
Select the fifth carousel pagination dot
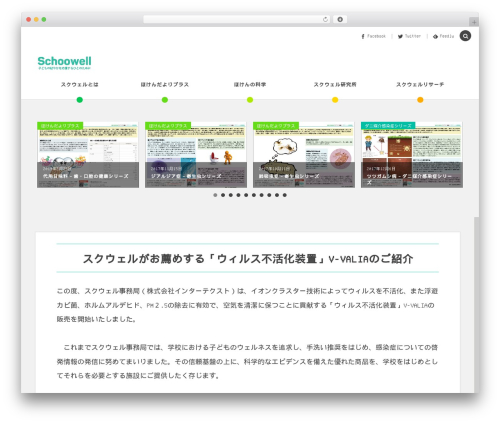tap(246, 195)
